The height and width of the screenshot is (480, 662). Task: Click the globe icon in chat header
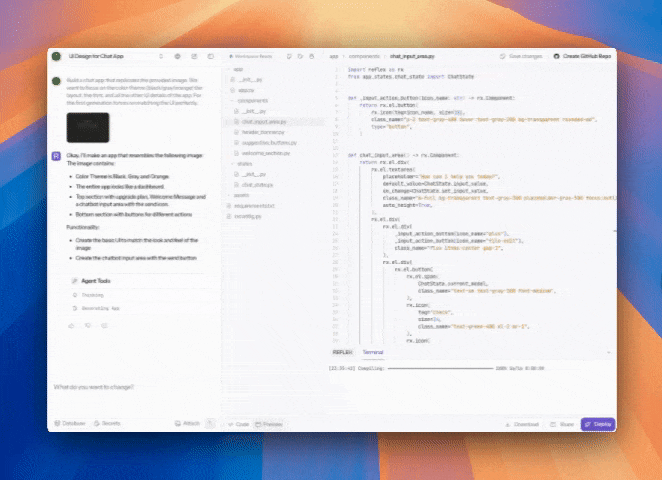click(x=178, y=57)
